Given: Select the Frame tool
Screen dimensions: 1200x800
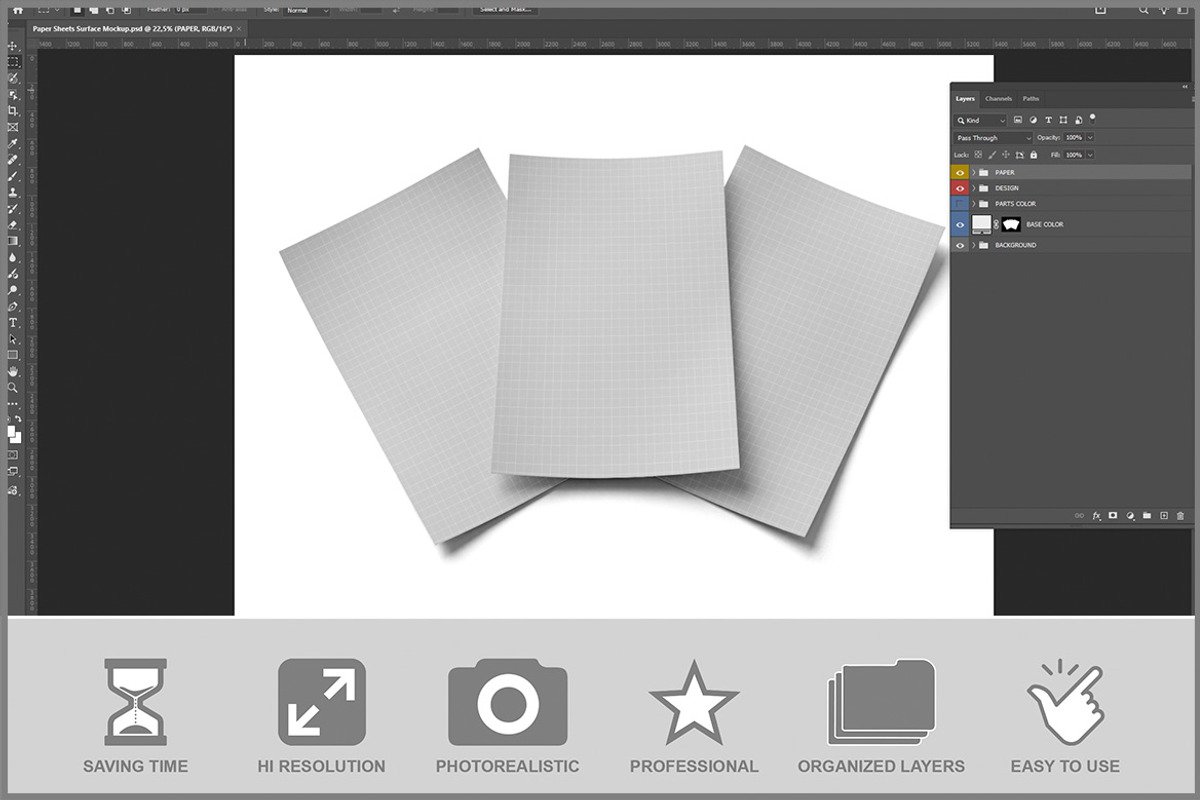Looking at the screenshot, I should (x=13, y=127).
